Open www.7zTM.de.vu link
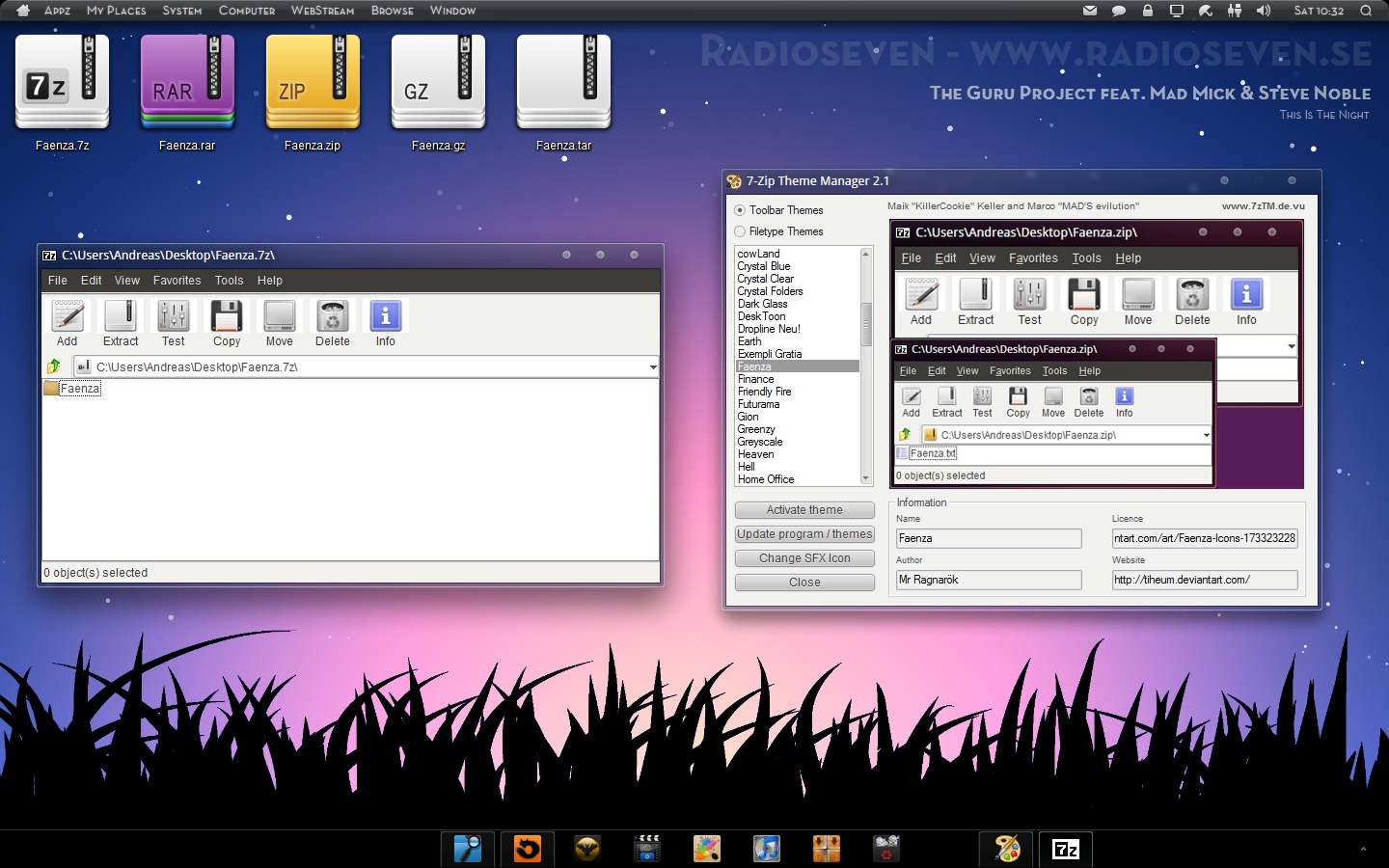 [x=1263, y=205]
